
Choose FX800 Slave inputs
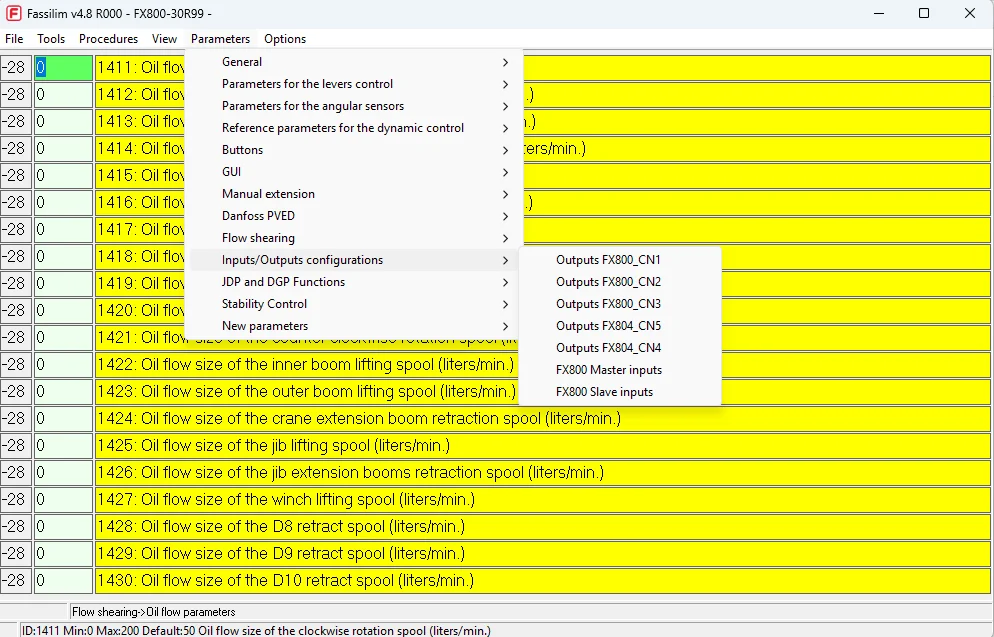tap(604, 392)
